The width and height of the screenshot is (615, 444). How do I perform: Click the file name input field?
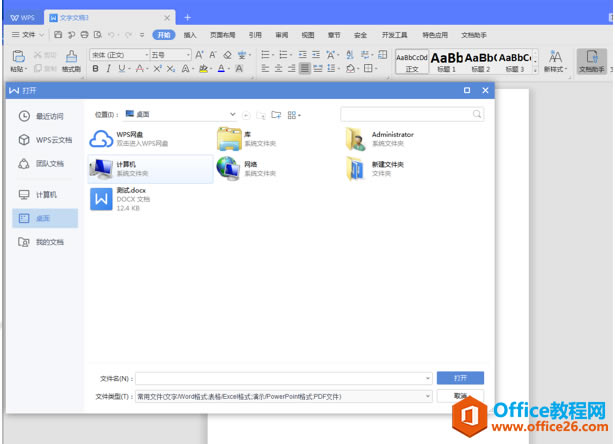(284, 378)
